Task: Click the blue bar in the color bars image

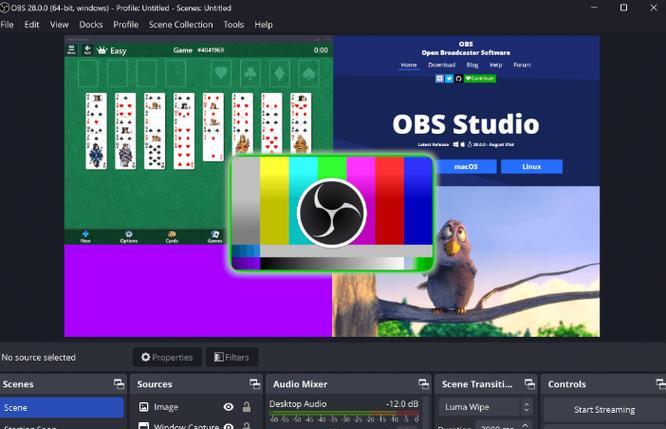Action: pyautogui.click(x=418, y=200)
